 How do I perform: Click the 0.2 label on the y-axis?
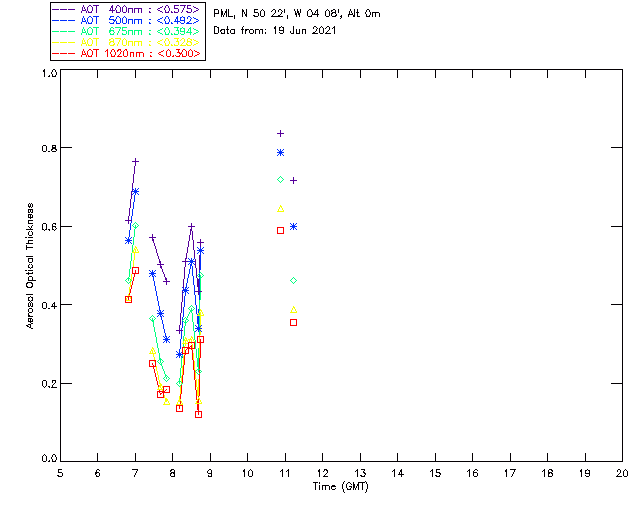click(49, 384)
